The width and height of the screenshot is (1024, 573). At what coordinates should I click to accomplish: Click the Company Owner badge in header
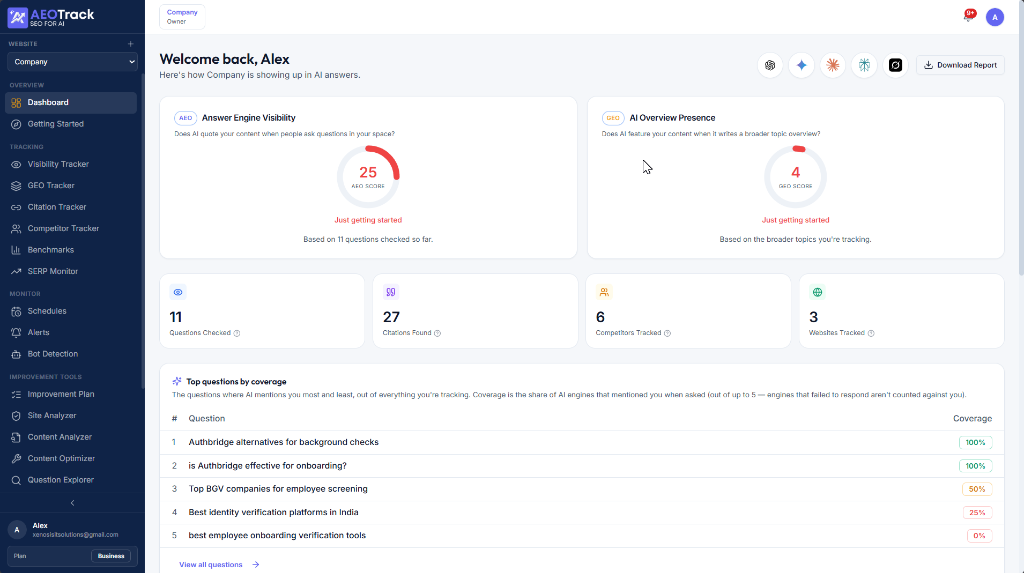click(x=182, y=17)
